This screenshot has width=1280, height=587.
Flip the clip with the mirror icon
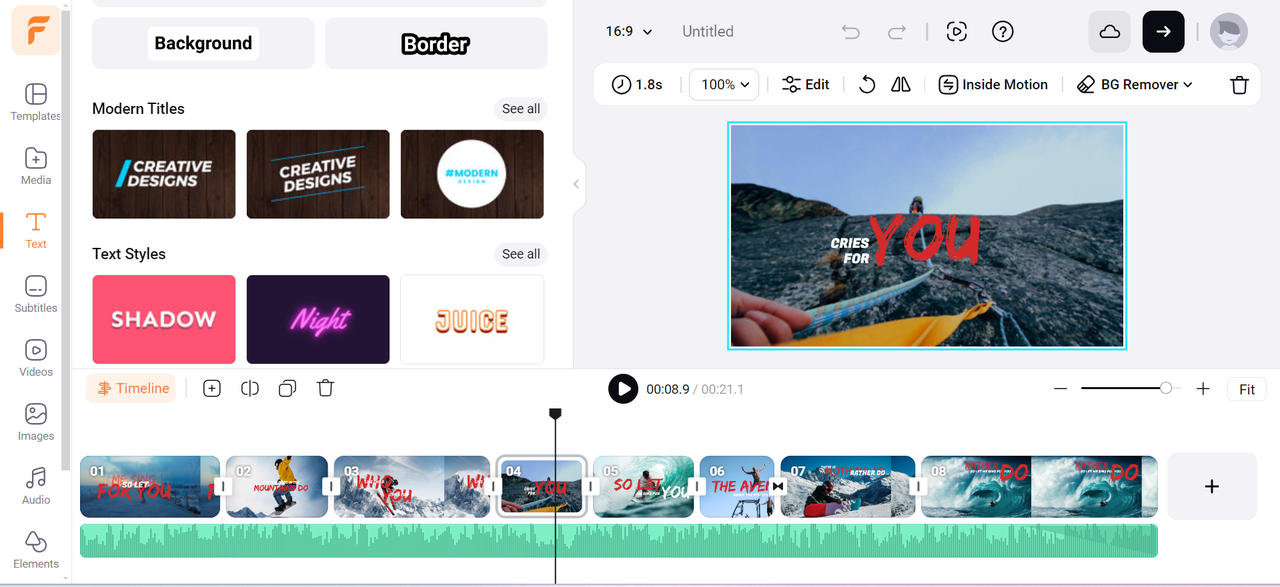(x=901, y=85)
